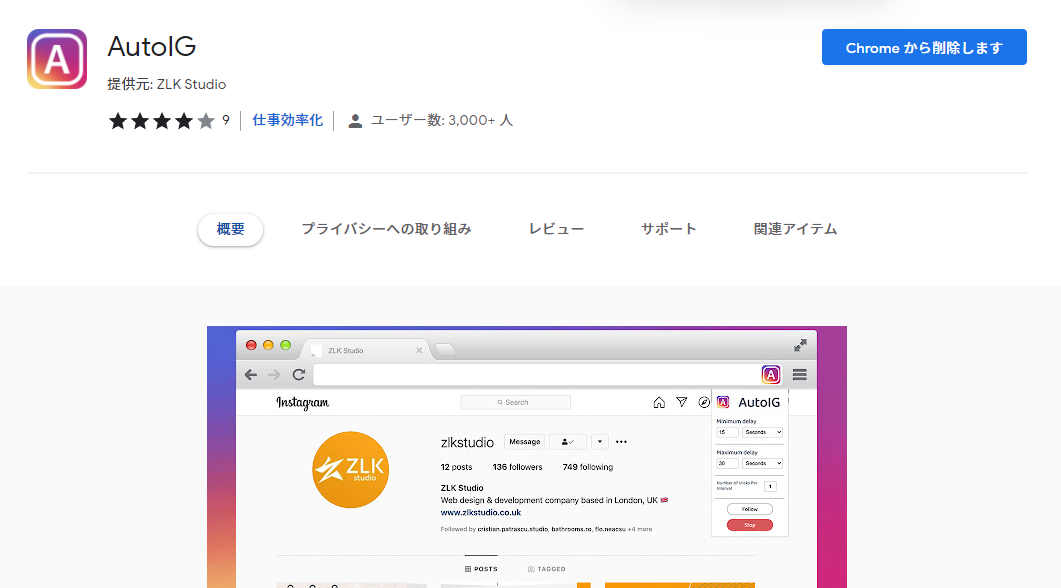
Task: Click the Message button on zlkstudio profile
Action: (x=524, y=442)
